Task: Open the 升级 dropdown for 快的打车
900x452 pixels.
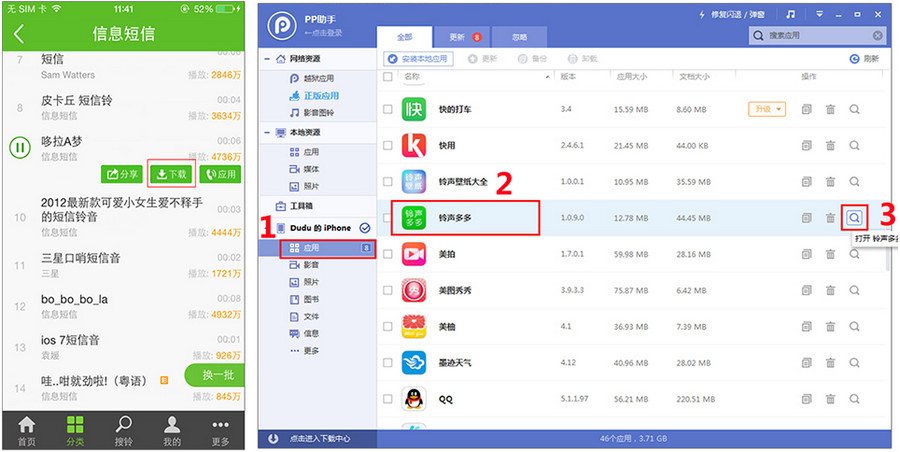Action: click(x=767, y=109)
